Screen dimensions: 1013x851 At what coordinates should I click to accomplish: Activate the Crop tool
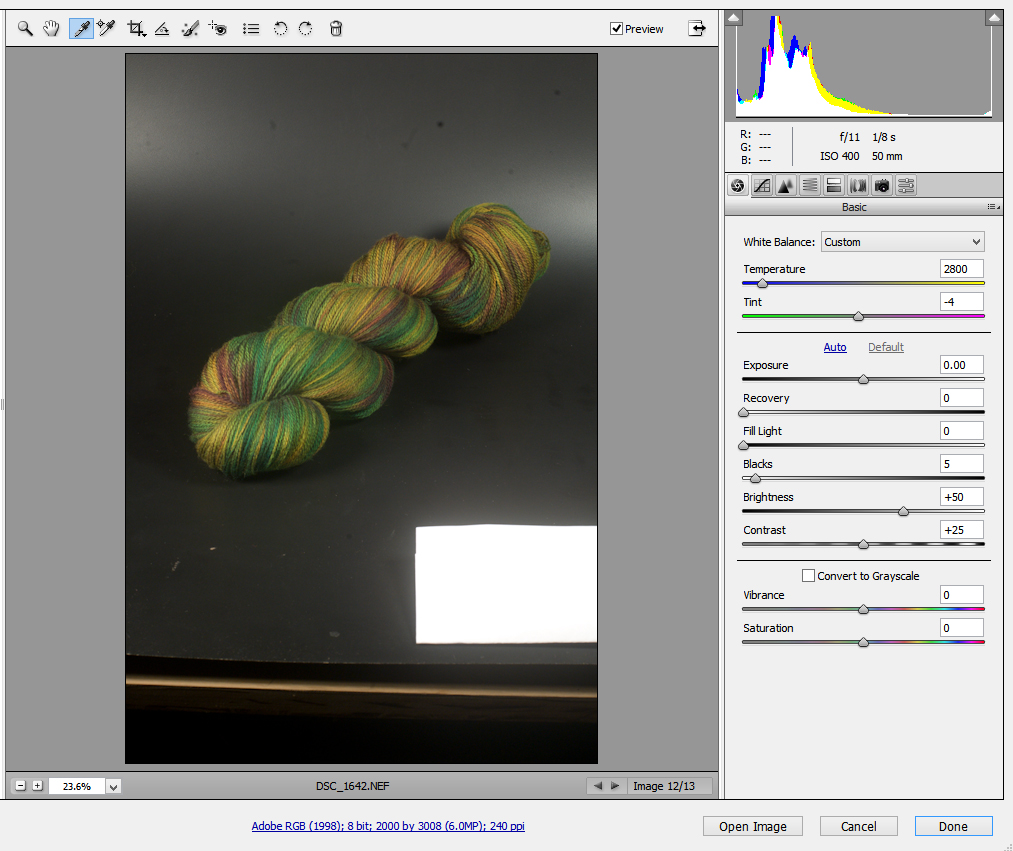(x=136, y=29)
